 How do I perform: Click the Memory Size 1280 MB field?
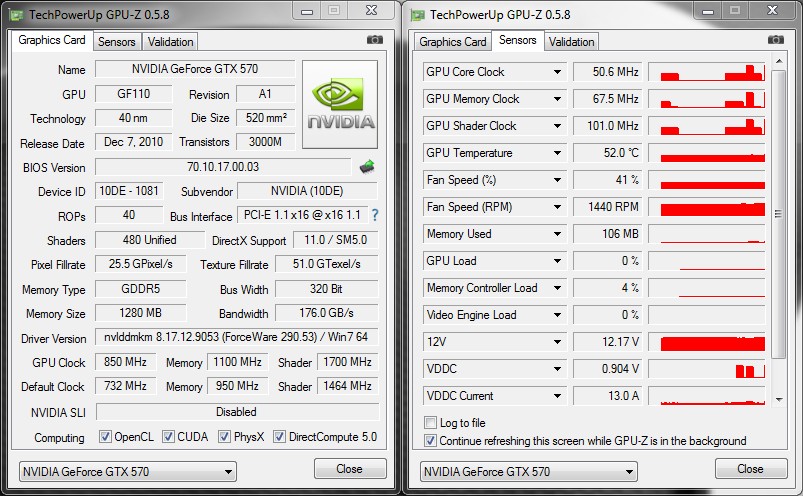141,313
